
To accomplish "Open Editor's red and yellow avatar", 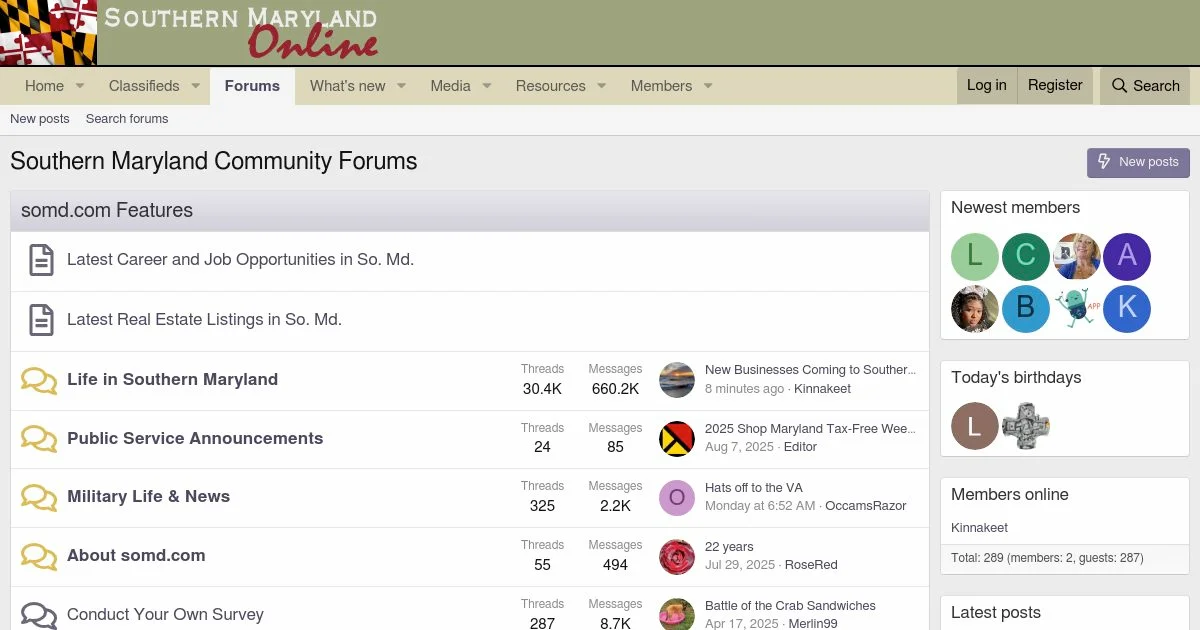I will [x=677, y=439].
